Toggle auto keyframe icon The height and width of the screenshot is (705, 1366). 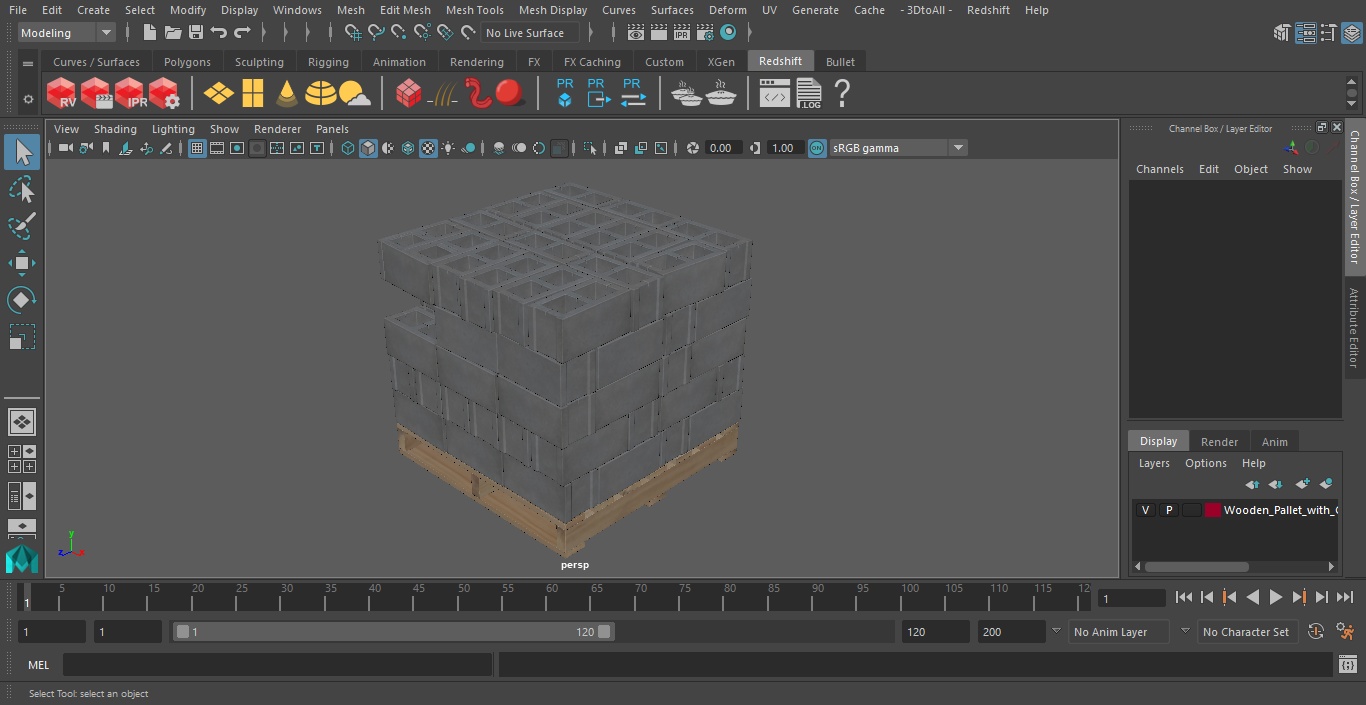tap(1316, 632)
